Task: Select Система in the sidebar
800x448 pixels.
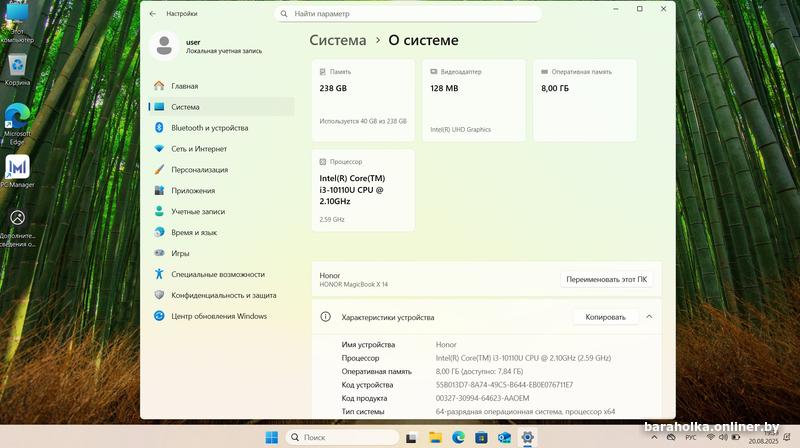Action: coord(221,107)
